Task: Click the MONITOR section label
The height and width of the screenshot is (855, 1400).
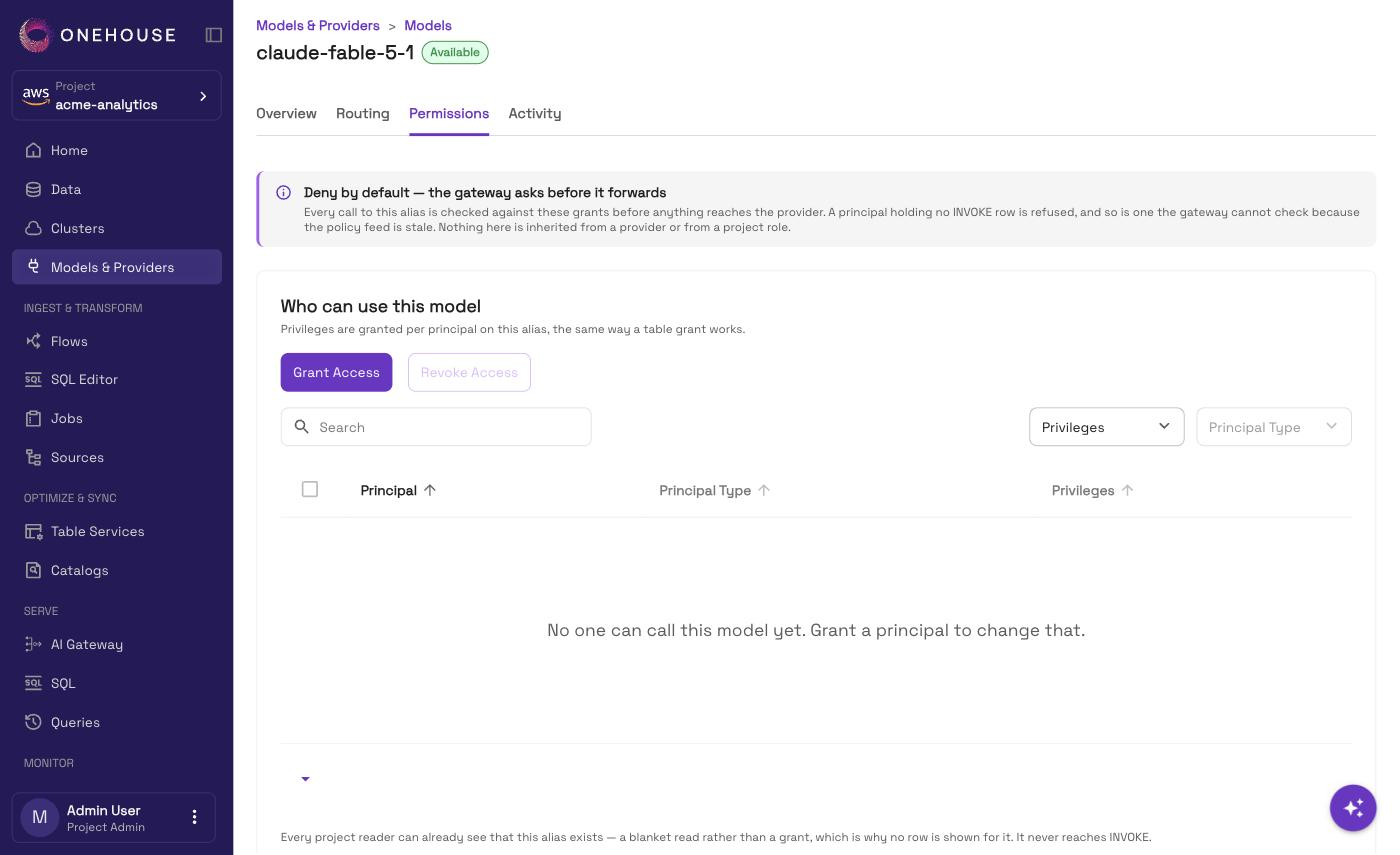Action: [49, 763]
